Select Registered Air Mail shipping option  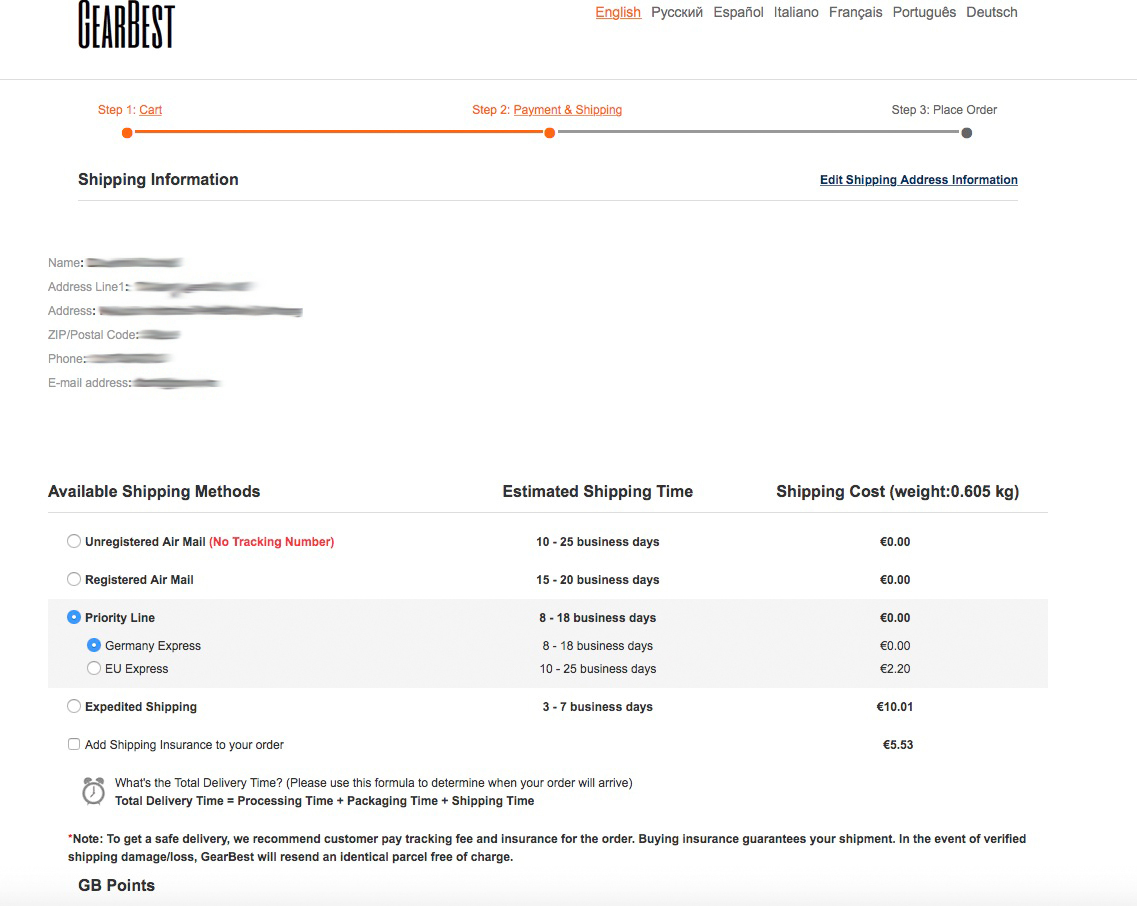pyautogui.click(x=74, y=579)
